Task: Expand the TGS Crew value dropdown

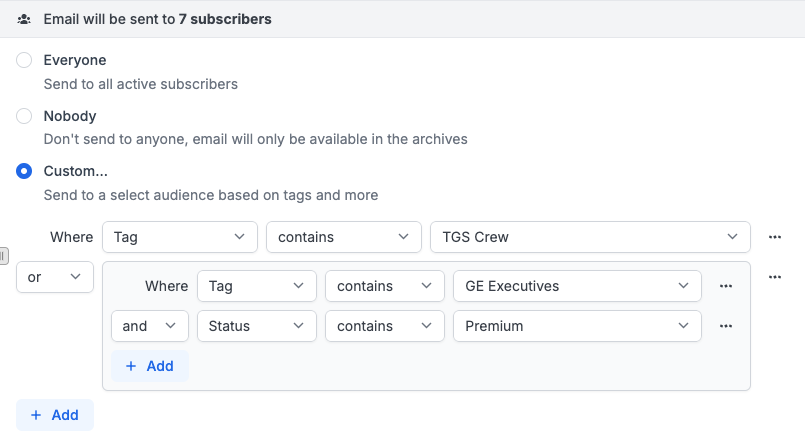Action: click(589, 237)
